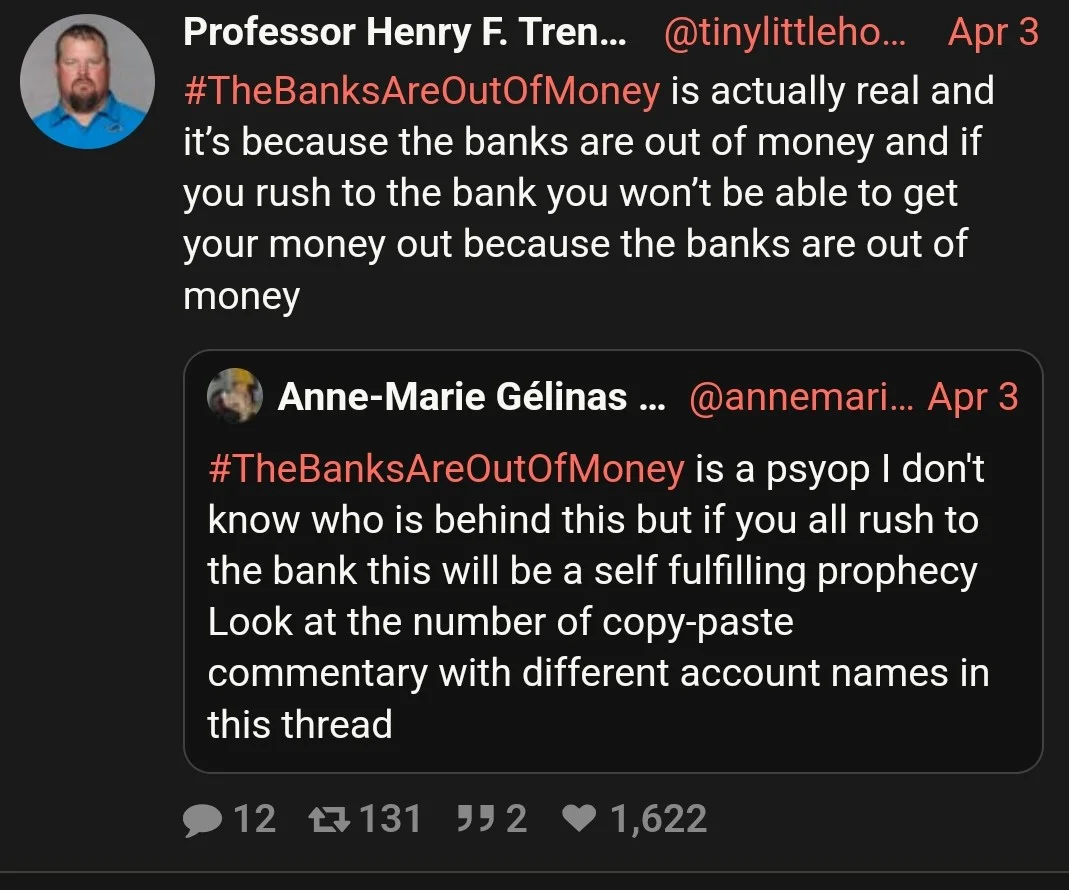Click the reply speech bubble icon

(203, 820)
